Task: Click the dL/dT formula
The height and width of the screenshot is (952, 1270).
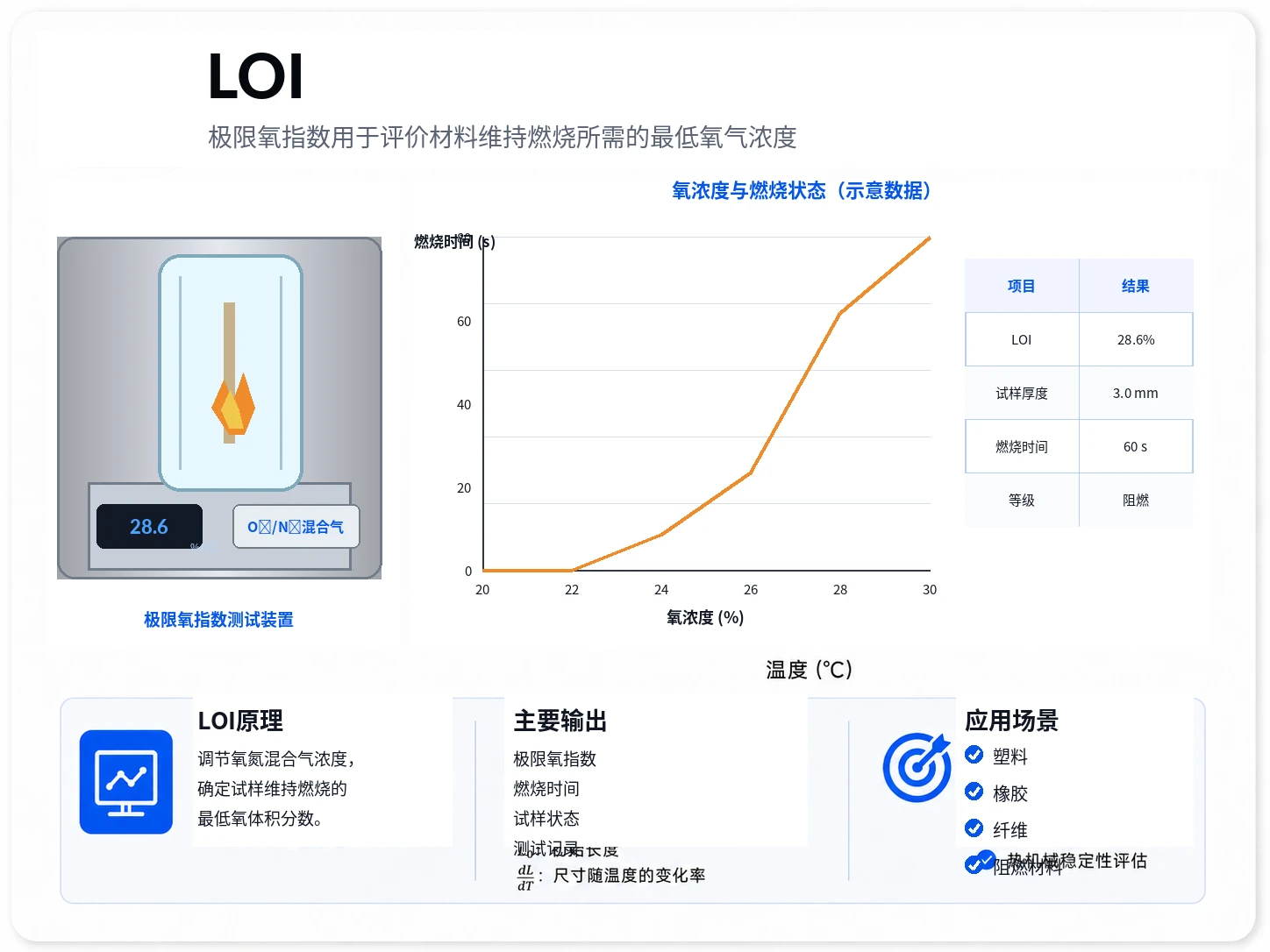Action: 526,877
